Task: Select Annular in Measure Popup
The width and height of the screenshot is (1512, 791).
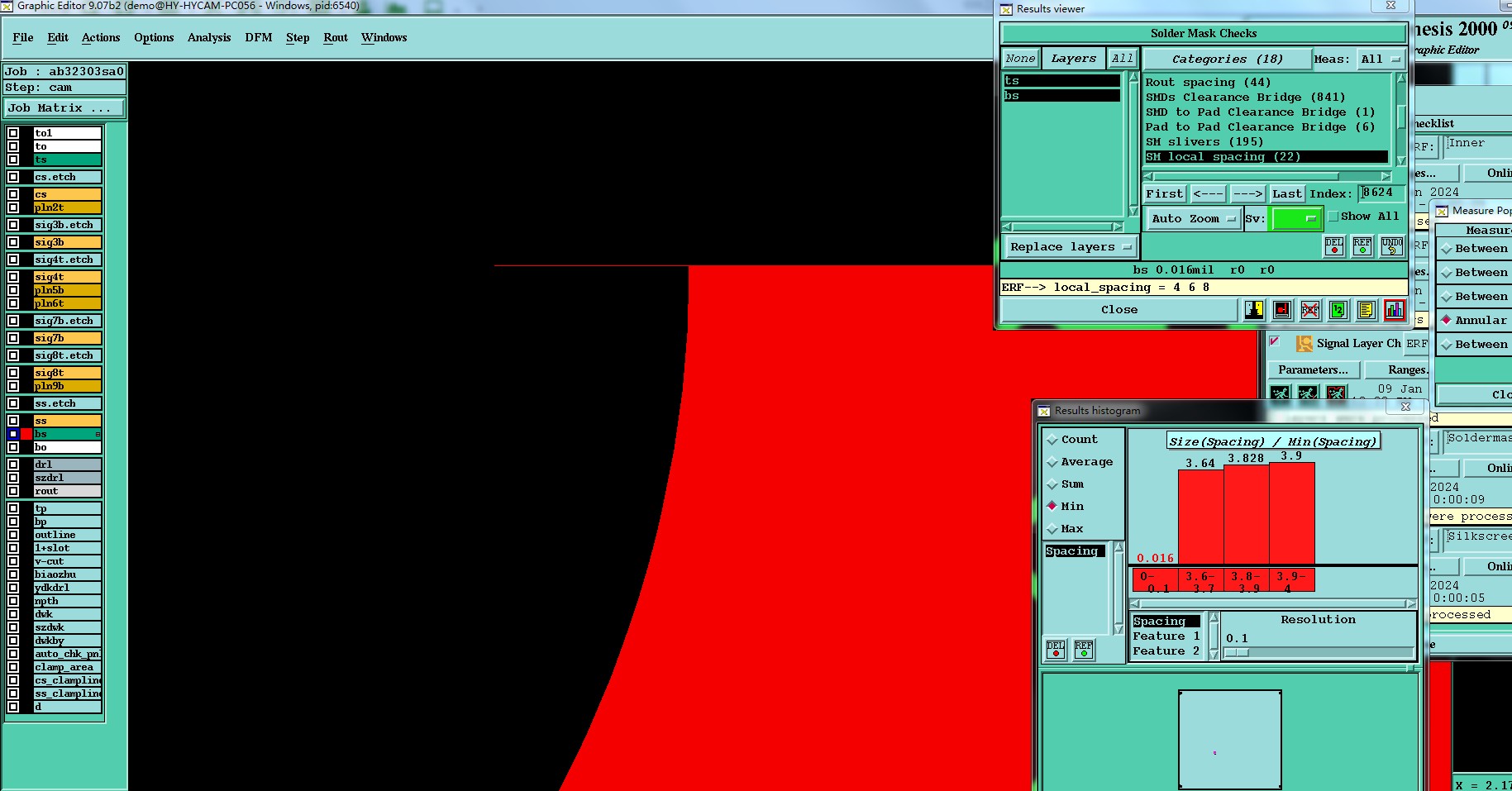Action: pyautogui.click(x=1447, y=320)
